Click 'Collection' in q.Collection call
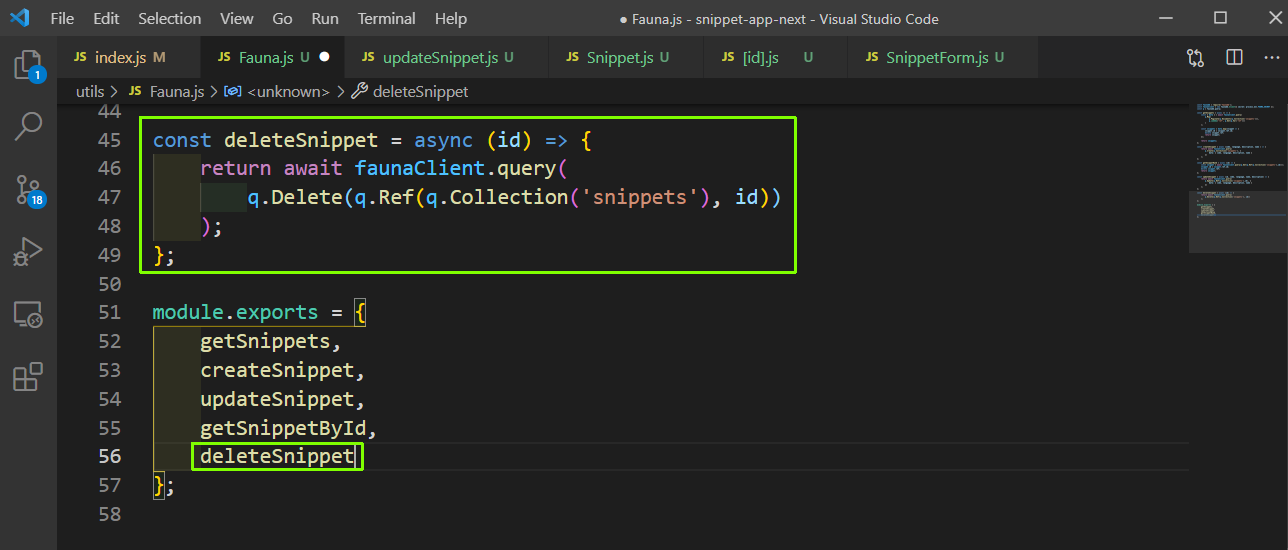Screen dimensions: 1288x550 [x=509, y=198]
